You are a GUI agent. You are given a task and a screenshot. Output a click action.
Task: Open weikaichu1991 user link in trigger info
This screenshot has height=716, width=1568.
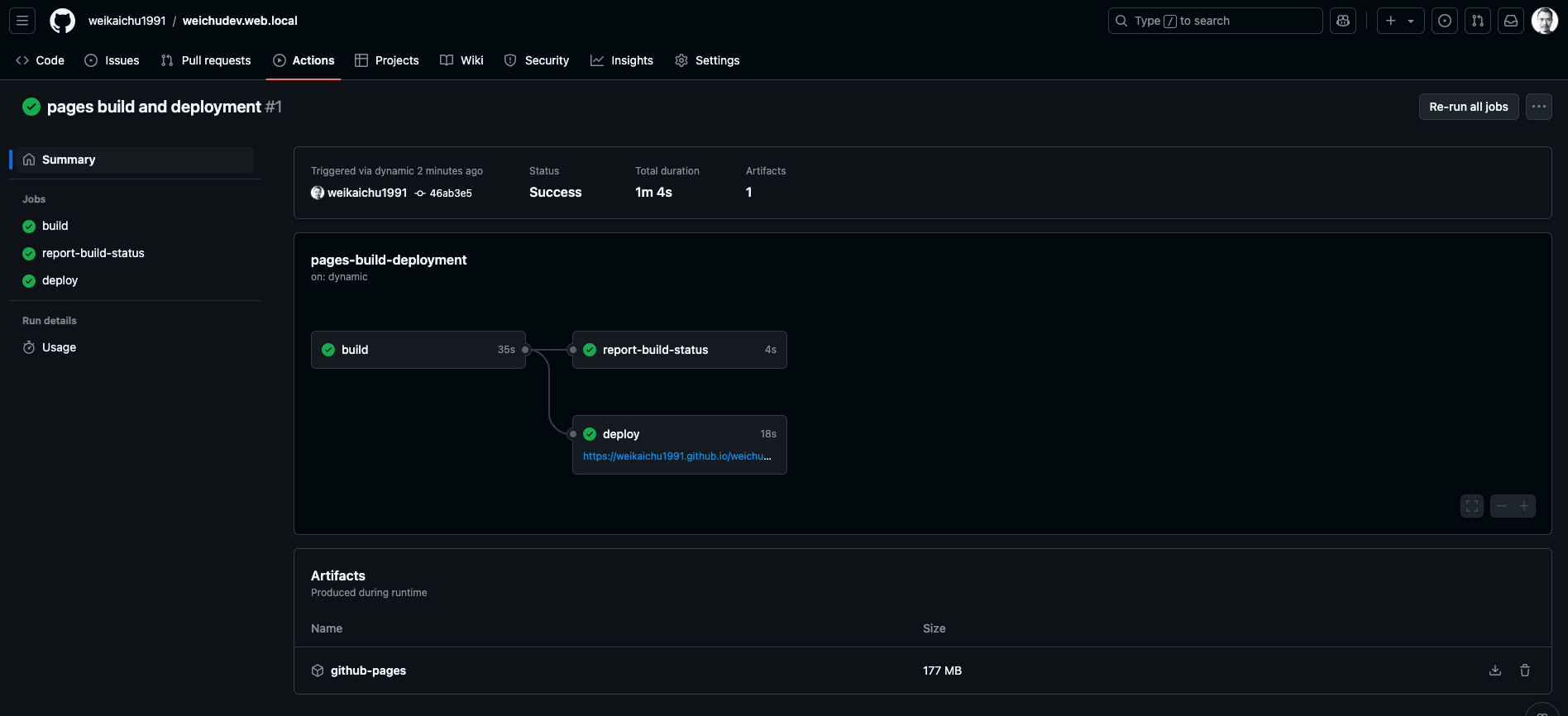tap(367, 193)
